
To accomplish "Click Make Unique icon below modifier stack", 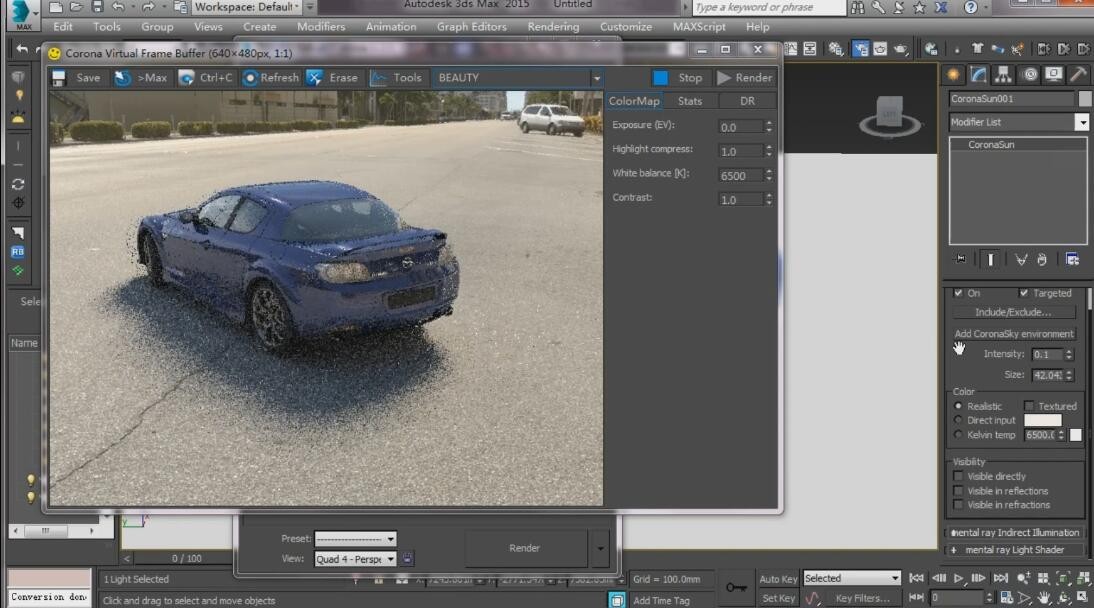I will (x=1021, y=260).
